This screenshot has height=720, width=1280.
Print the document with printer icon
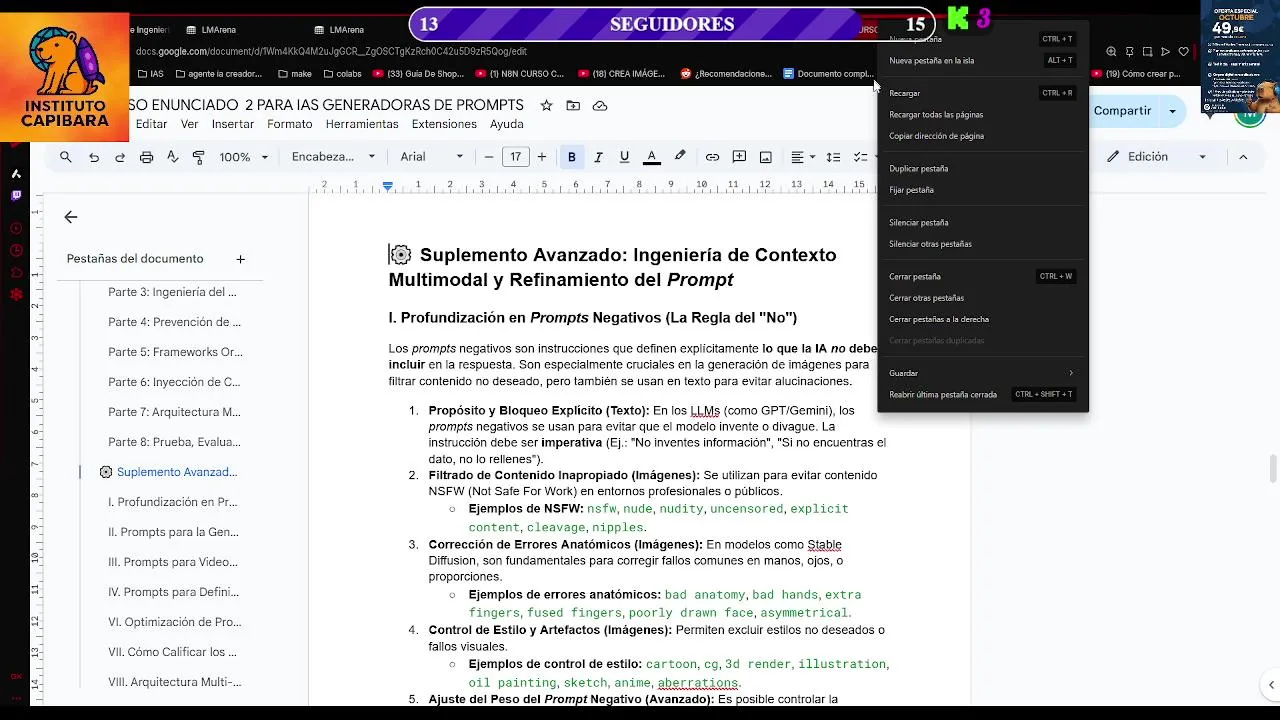pyautogui.click(x=147, y=157)
